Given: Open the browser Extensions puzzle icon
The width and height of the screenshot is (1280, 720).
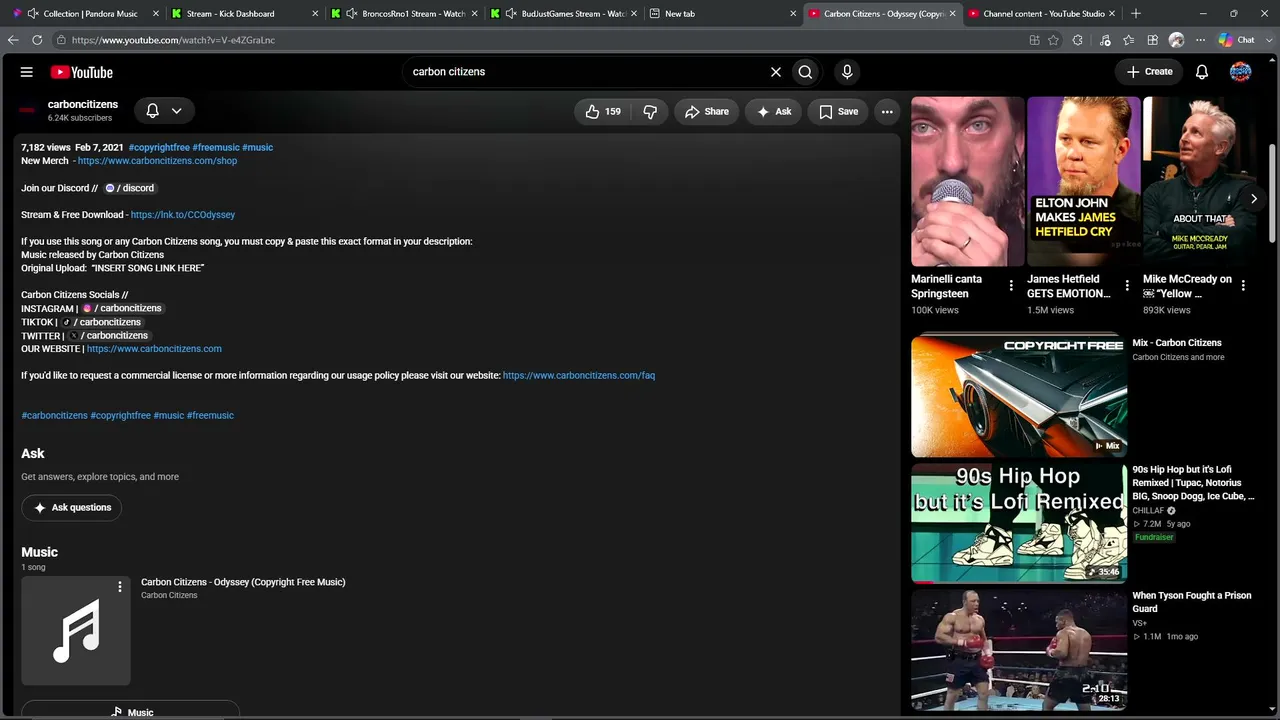Looking at the screenshot, I should (1077, 40).
